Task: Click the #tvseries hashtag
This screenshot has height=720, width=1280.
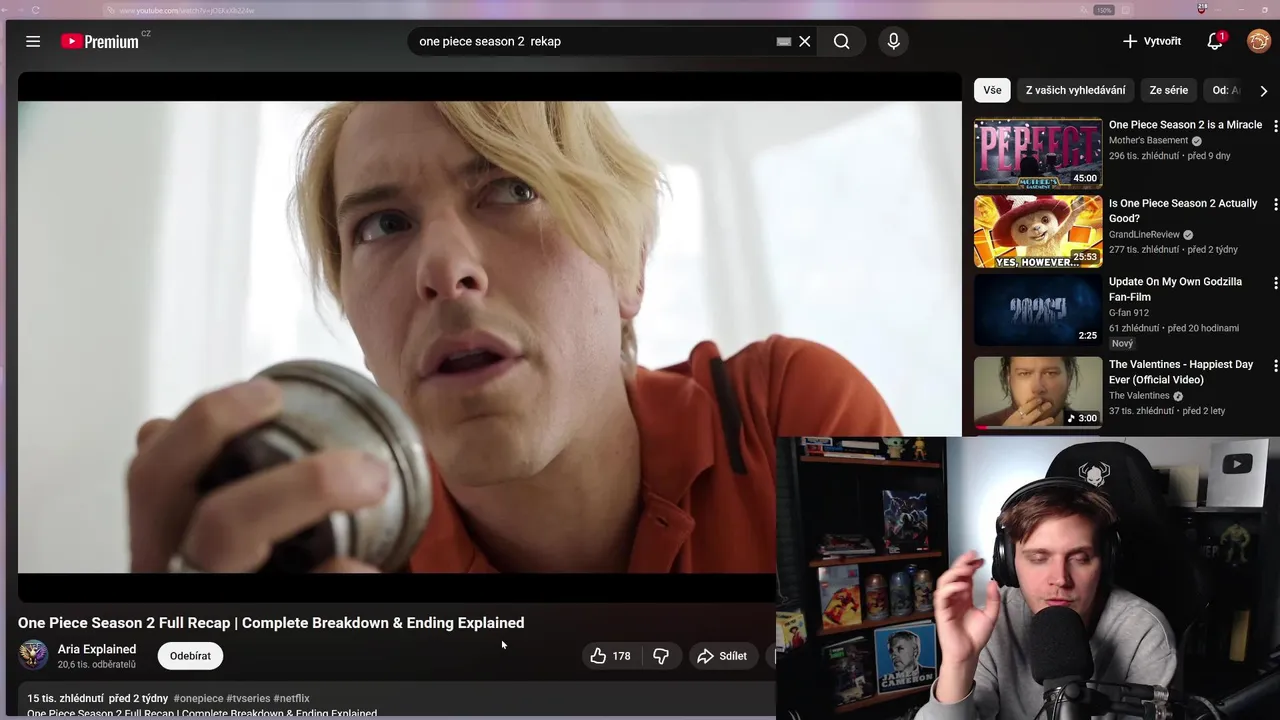Action: [248, 698]
